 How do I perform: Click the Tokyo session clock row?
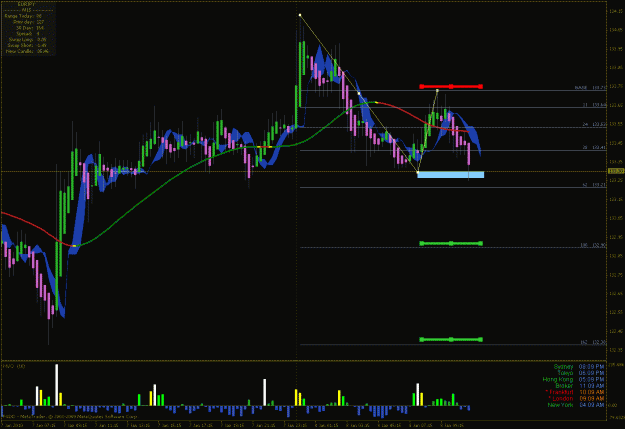(580, 373)
